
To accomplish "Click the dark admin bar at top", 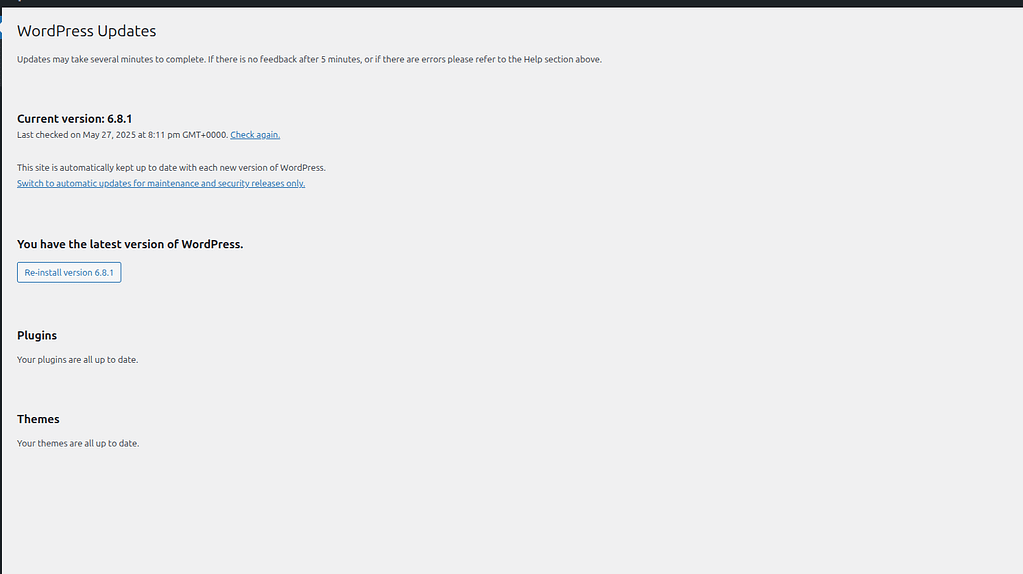I will [500, 3].
